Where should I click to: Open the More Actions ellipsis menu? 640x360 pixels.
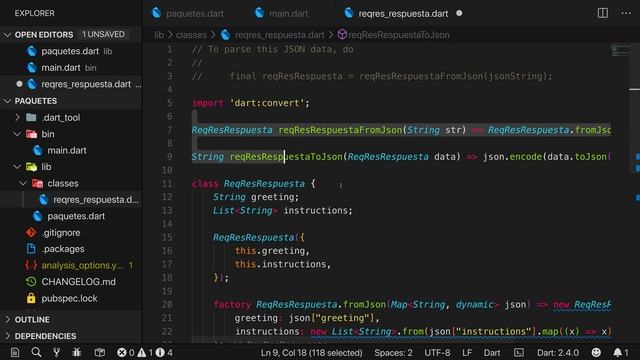(x=626, y=13)
